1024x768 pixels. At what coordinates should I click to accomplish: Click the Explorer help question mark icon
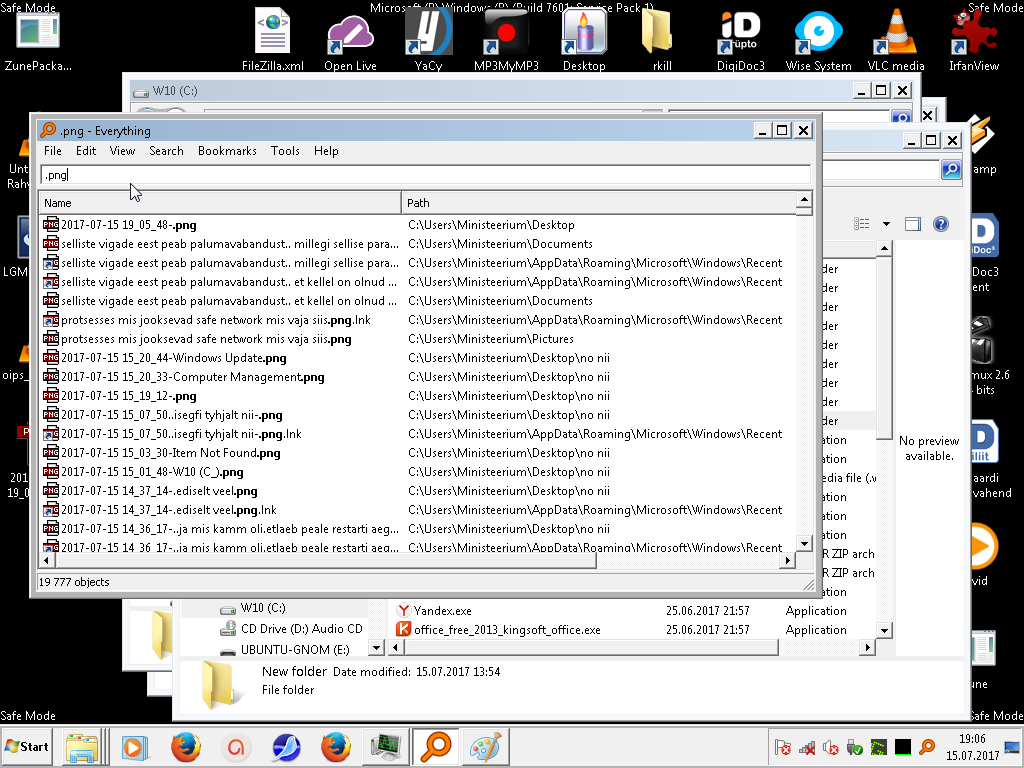[x=940, y=224]
